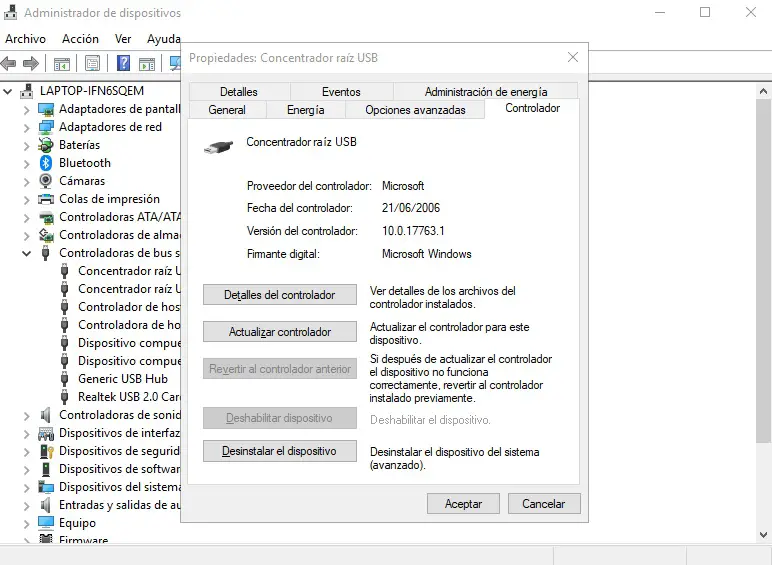The image size is (772, 565).
Task: Click the Adaptadores de red icon
Action: coord(46,127)
